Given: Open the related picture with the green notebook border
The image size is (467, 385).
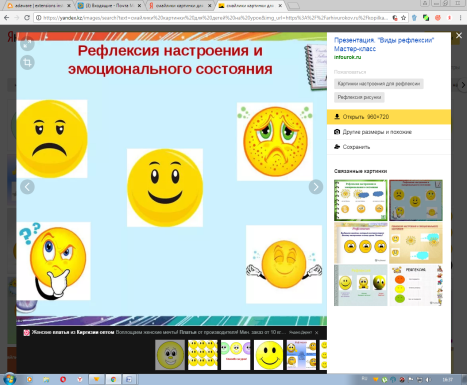Looking at the screenshot, I should [x=361, y=200].
